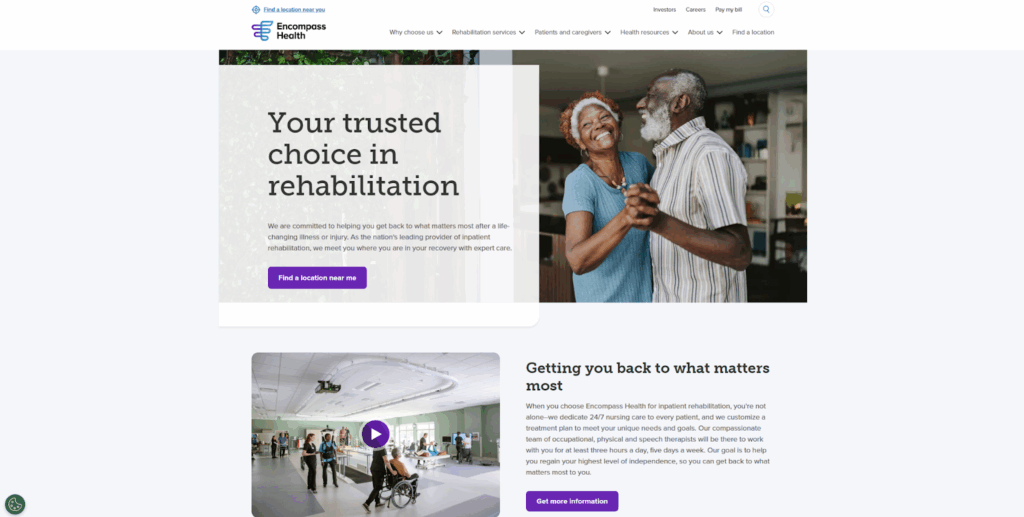This screenshot has height=517, width=1024.
Task: Expand the Why choose us chevron
Action: (x=440, y=33)
